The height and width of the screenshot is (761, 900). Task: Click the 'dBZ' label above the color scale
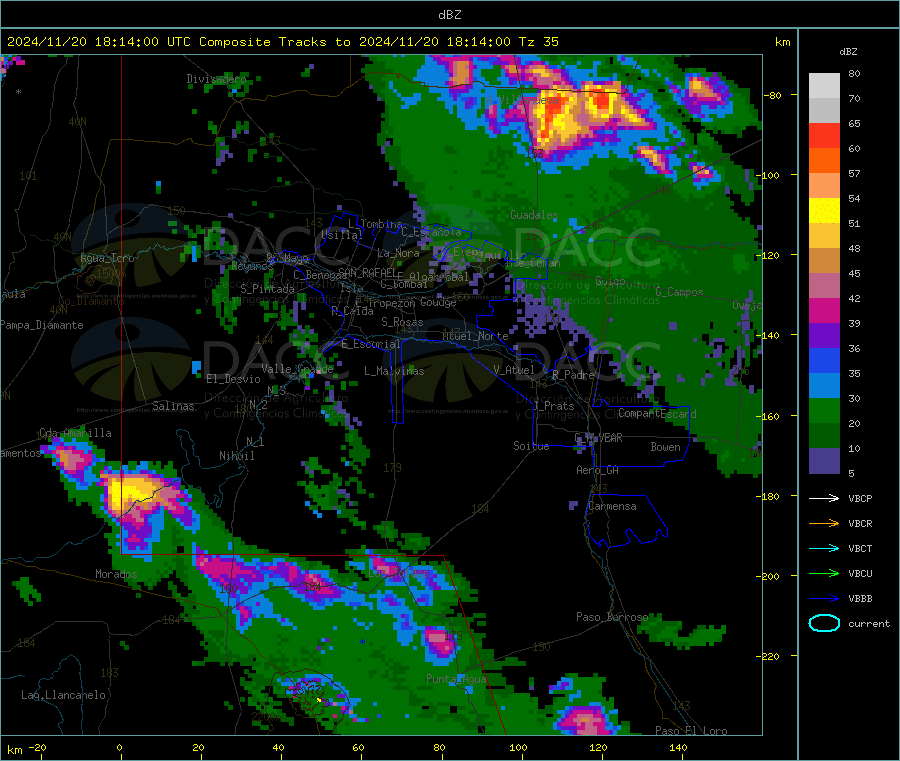848,52
